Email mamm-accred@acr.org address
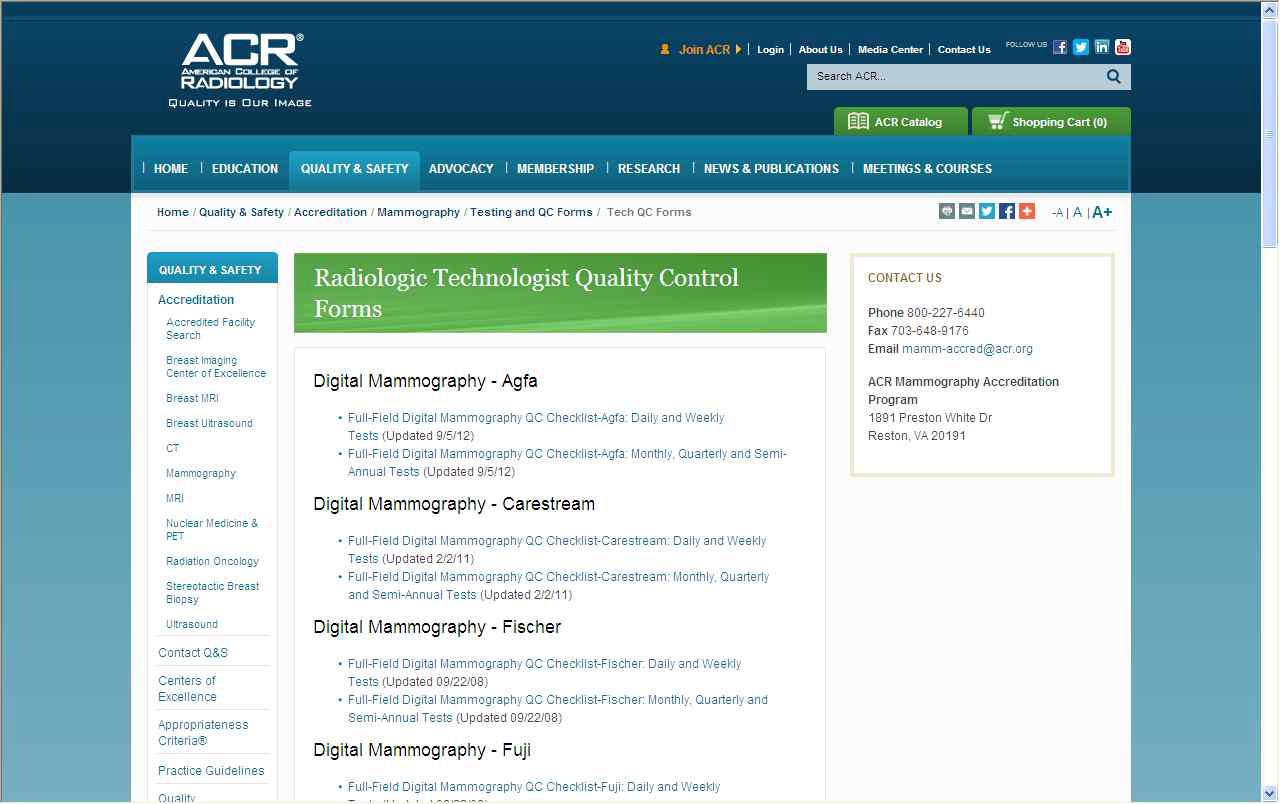 [x=967, y=349]
